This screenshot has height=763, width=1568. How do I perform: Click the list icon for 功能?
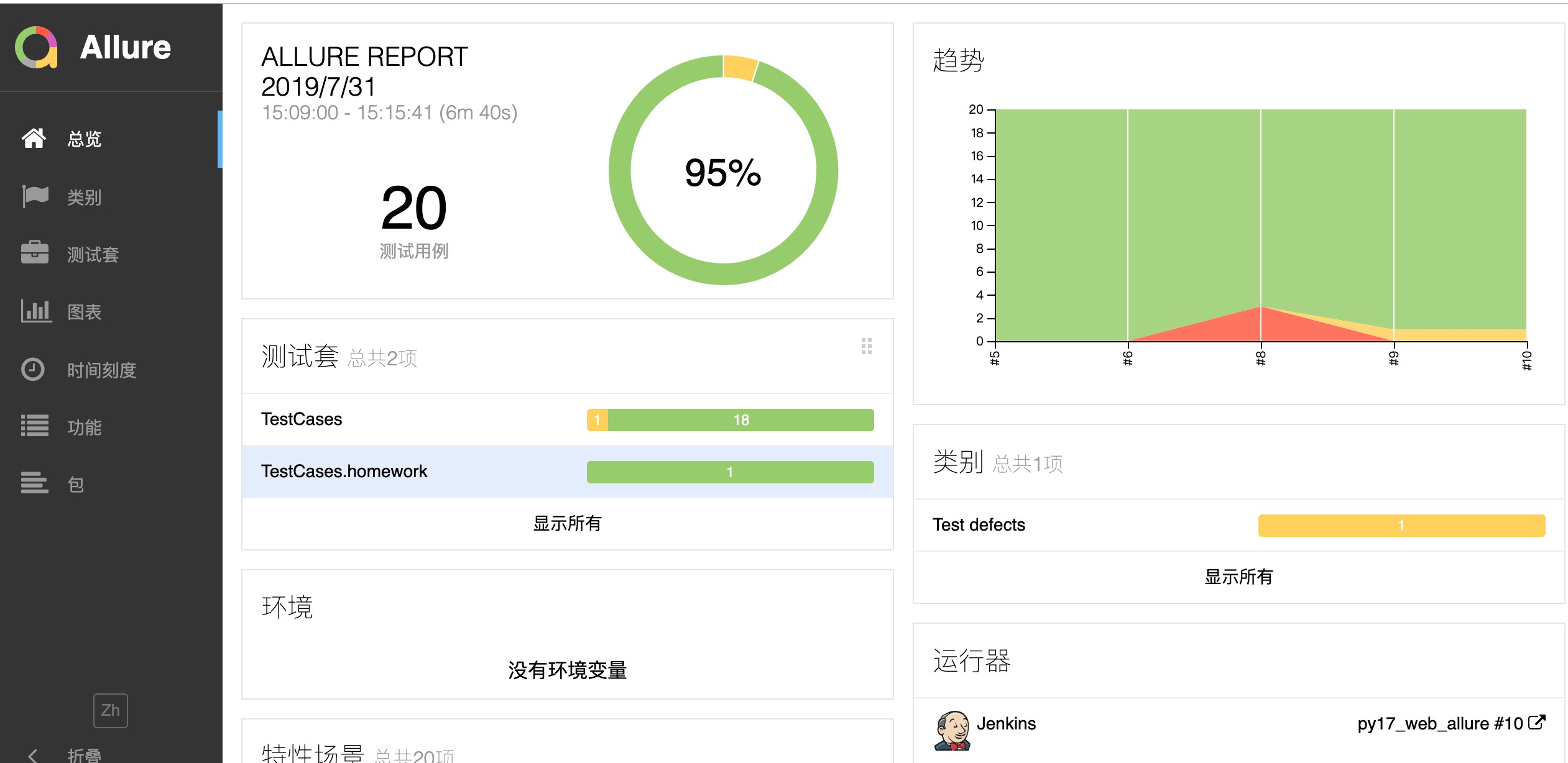34,426
